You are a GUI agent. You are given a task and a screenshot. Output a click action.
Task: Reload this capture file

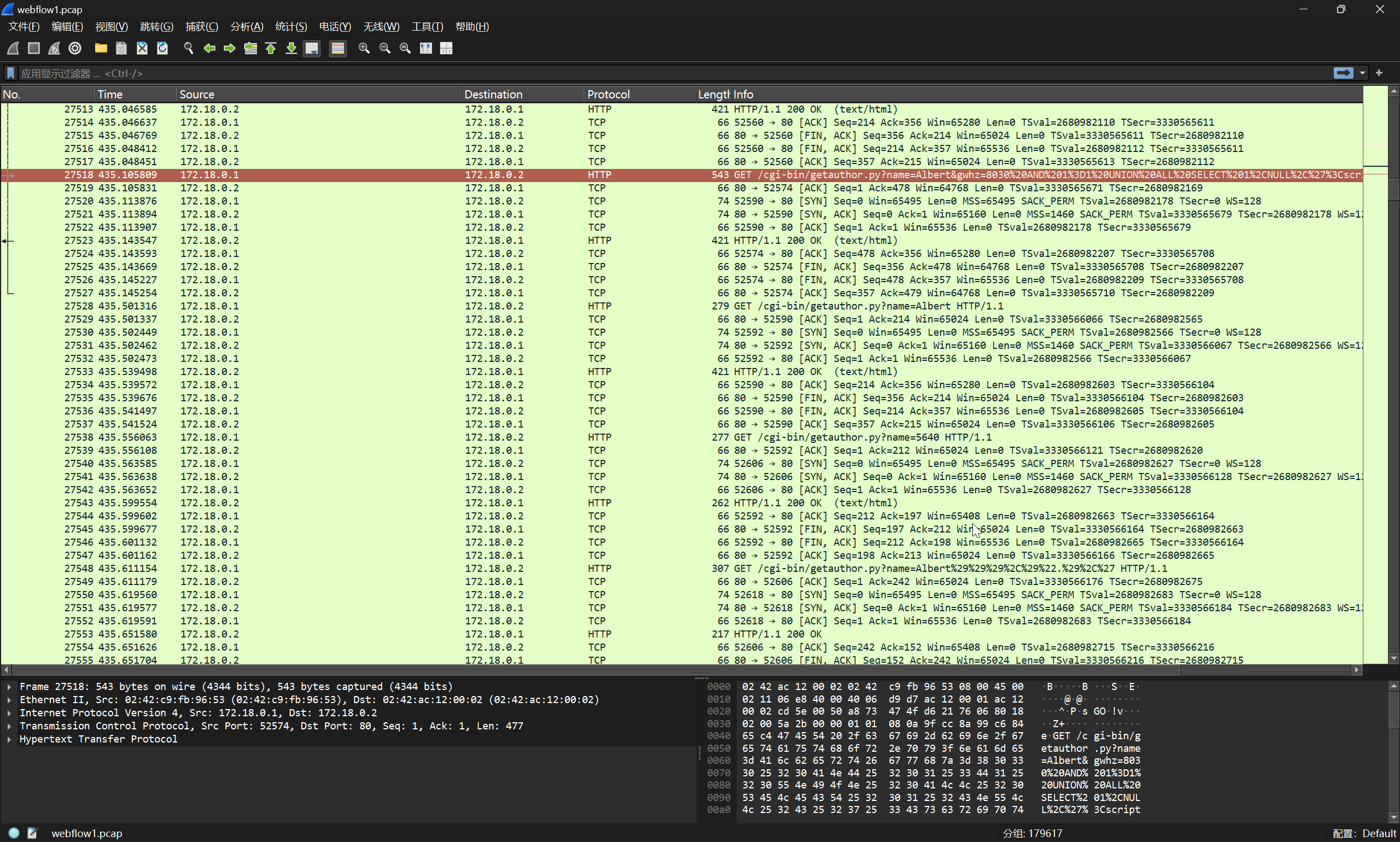(x=162, y=48)
